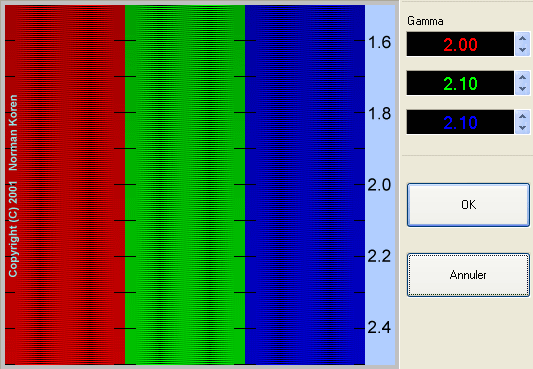Decrease the blue gamma value with down arrow

click(x=522, y=128)
